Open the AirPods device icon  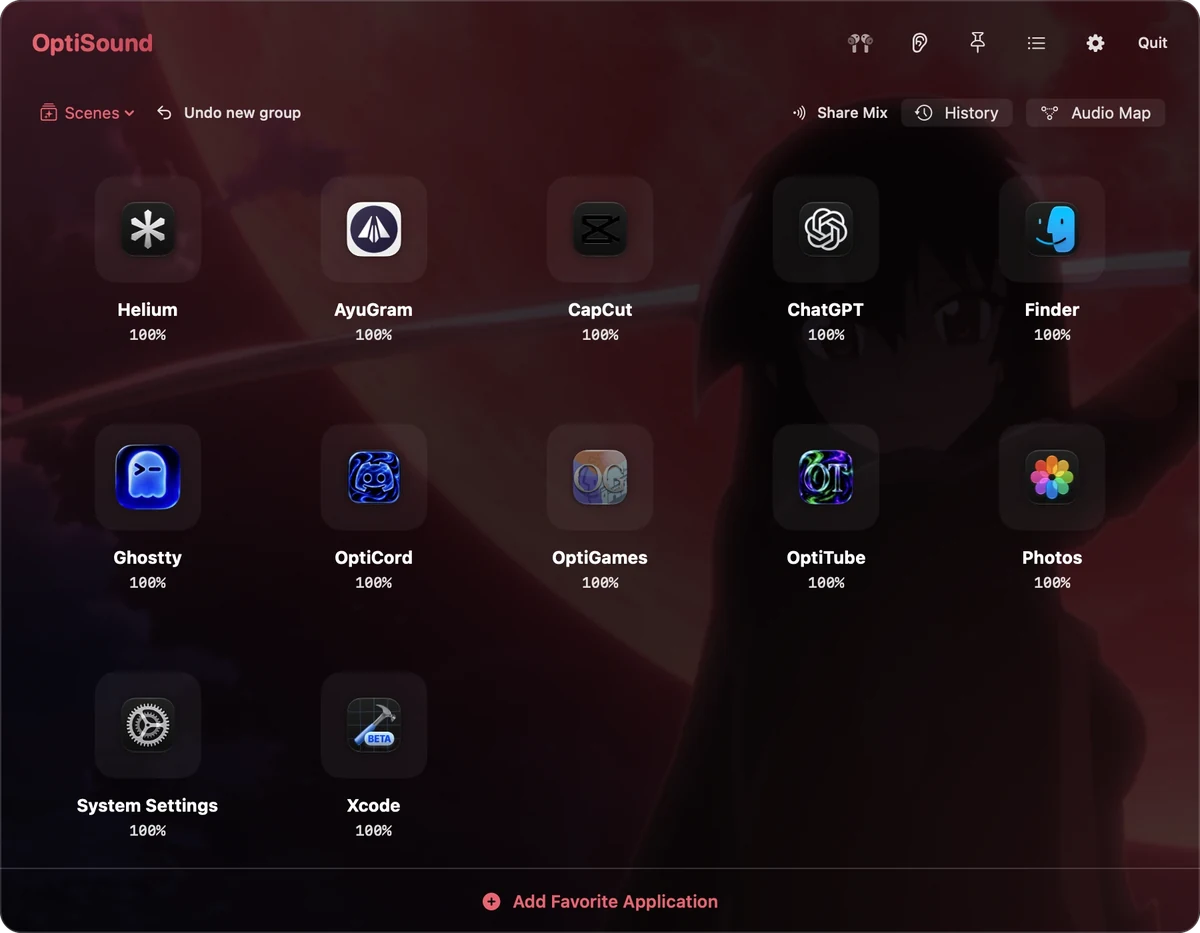click(x=860, y=43)
